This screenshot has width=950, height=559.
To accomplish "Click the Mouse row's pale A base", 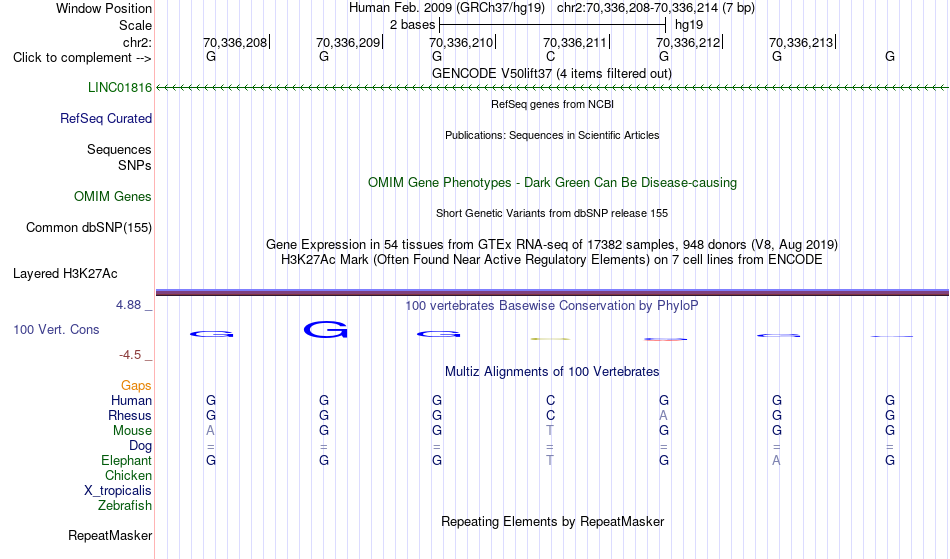I will coord(210,431).
